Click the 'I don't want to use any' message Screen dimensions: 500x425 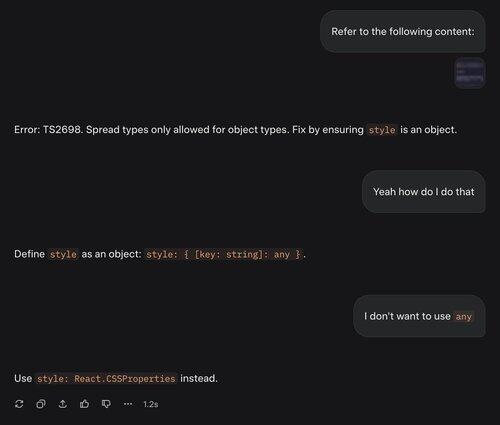point(419,316)
